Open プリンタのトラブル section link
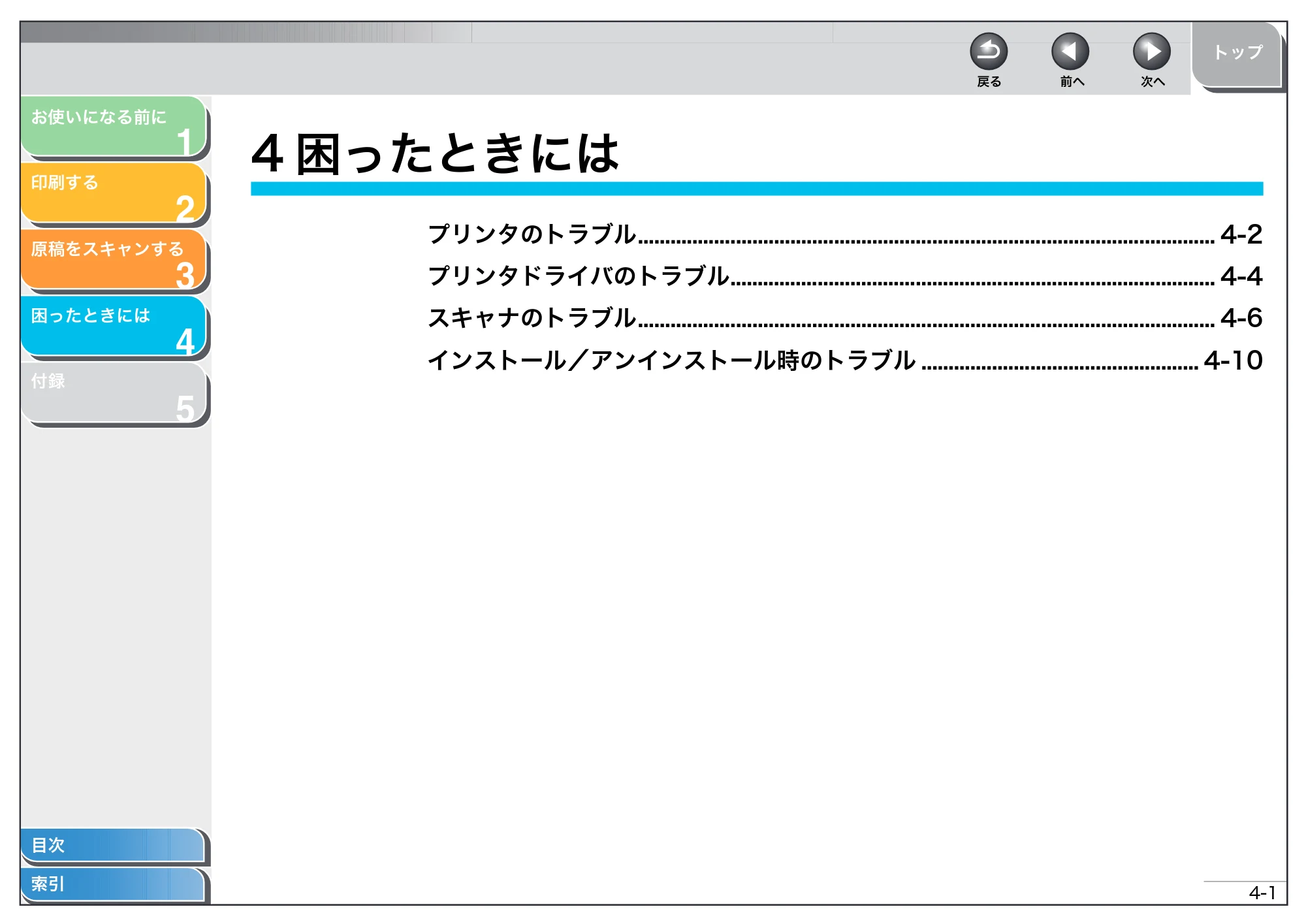Viewport: 1306px width, 924px height. tap(532, 234)
